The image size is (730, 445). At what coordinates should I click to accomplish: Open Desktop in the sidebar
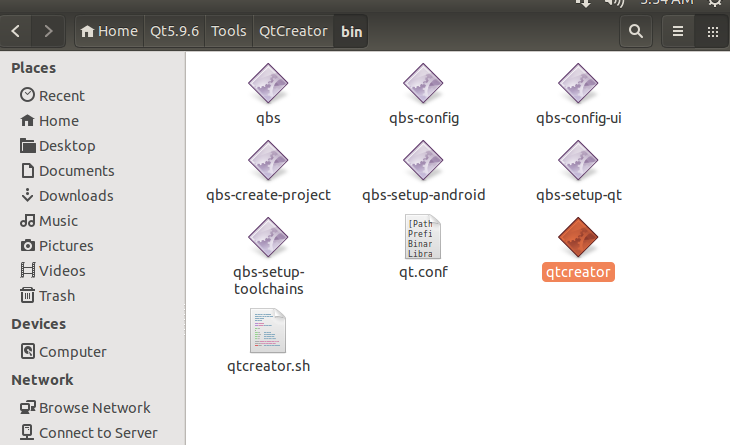click(58, 146)
